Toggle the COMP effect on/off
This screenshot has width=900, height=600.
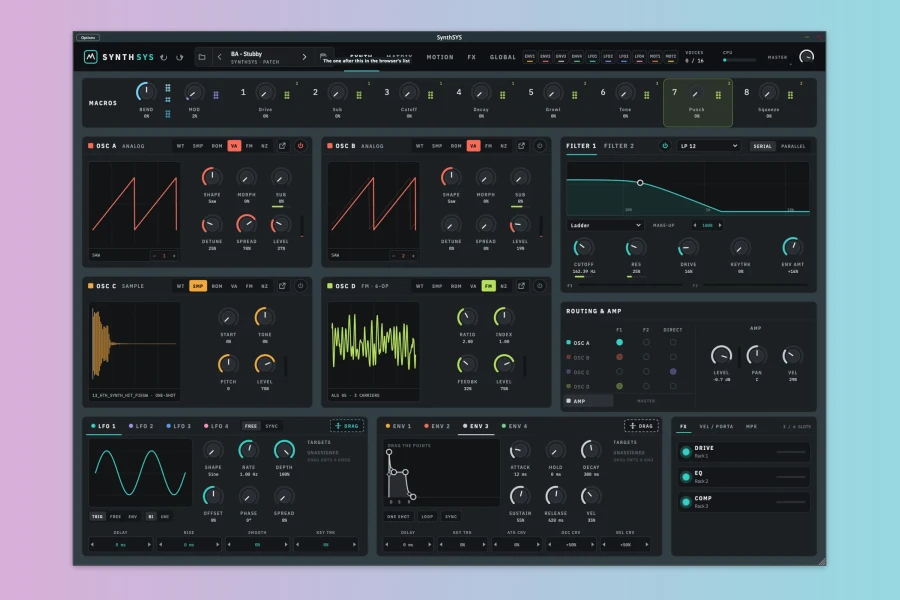(x=686, y=502)
